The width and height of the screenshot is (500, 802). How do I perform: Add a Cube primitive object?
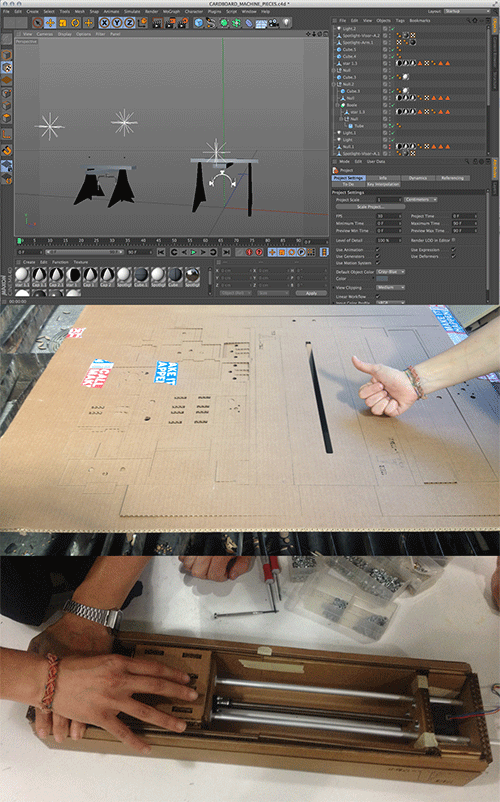pyautogui.click(x=198, y=23)
